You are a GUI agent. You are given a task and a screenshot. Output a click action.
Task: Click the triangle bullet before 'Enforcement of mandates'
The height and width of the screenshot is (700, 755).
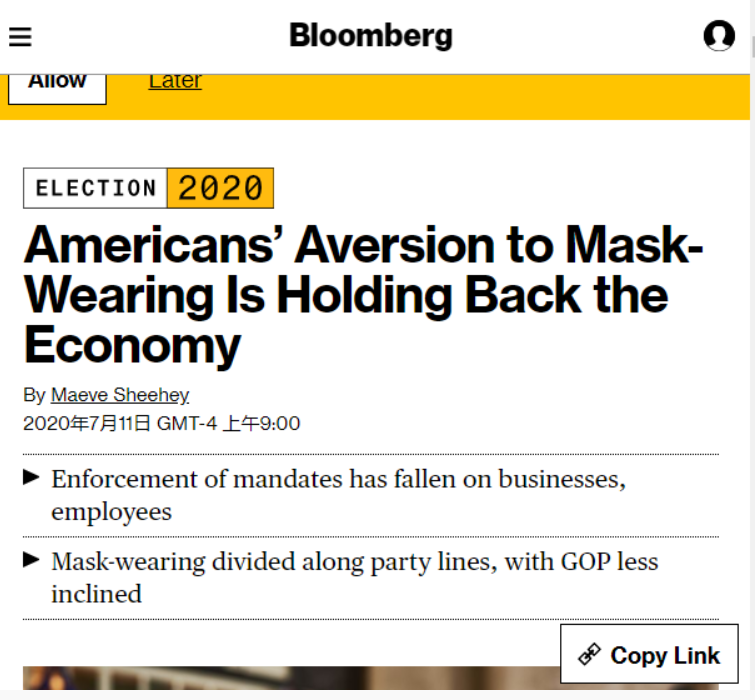(32, 477)
